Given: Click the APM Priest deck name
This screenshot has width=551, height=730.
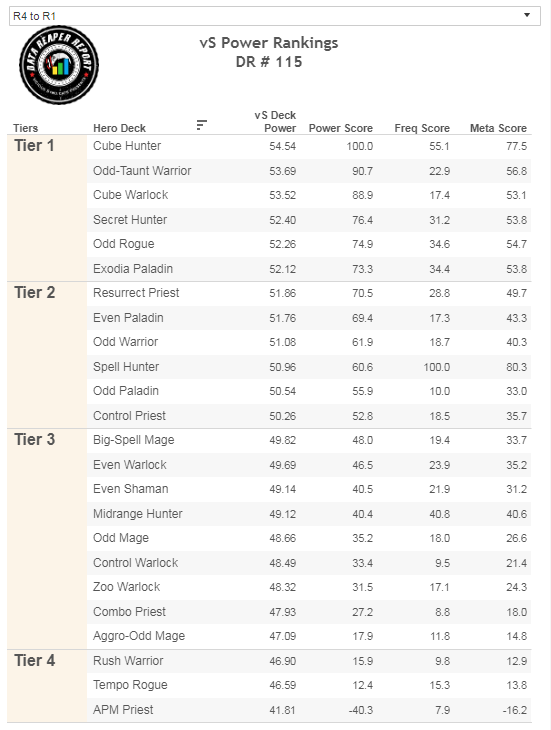Looking at the screenshot, I should [123, 710].
